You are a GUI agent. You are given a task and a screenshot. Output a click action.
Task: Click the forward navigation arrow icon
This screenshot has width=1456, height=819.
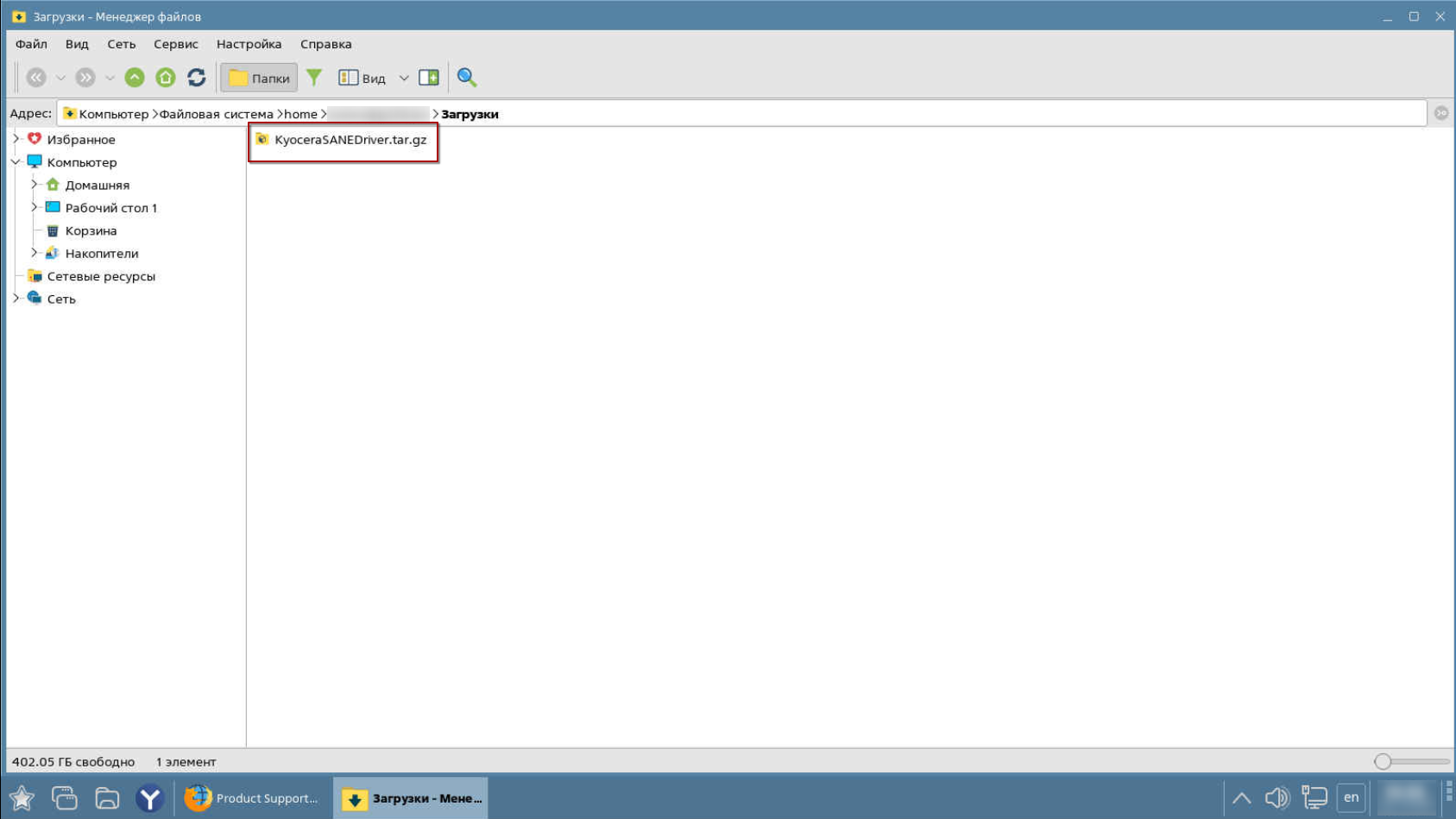point(85,78)
